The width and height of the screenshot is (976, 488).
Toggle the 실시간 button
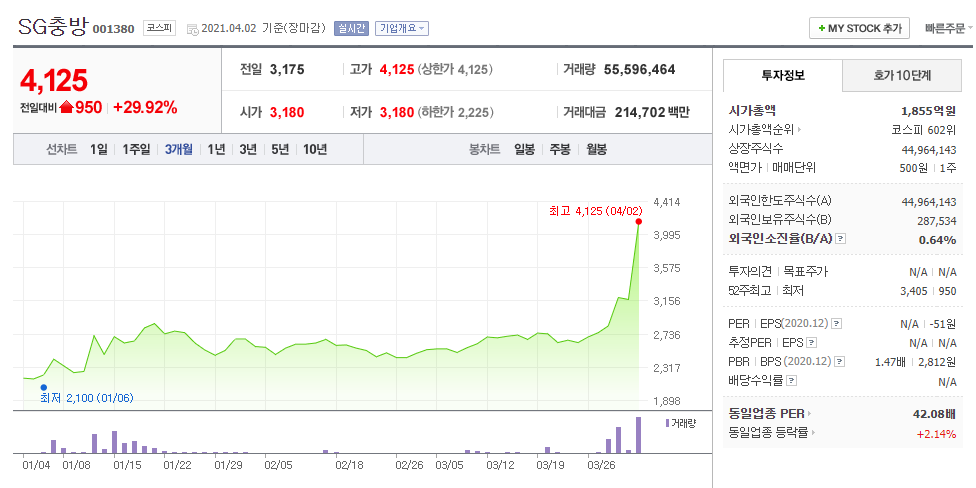pyautogui.click(x=352, y=29)
